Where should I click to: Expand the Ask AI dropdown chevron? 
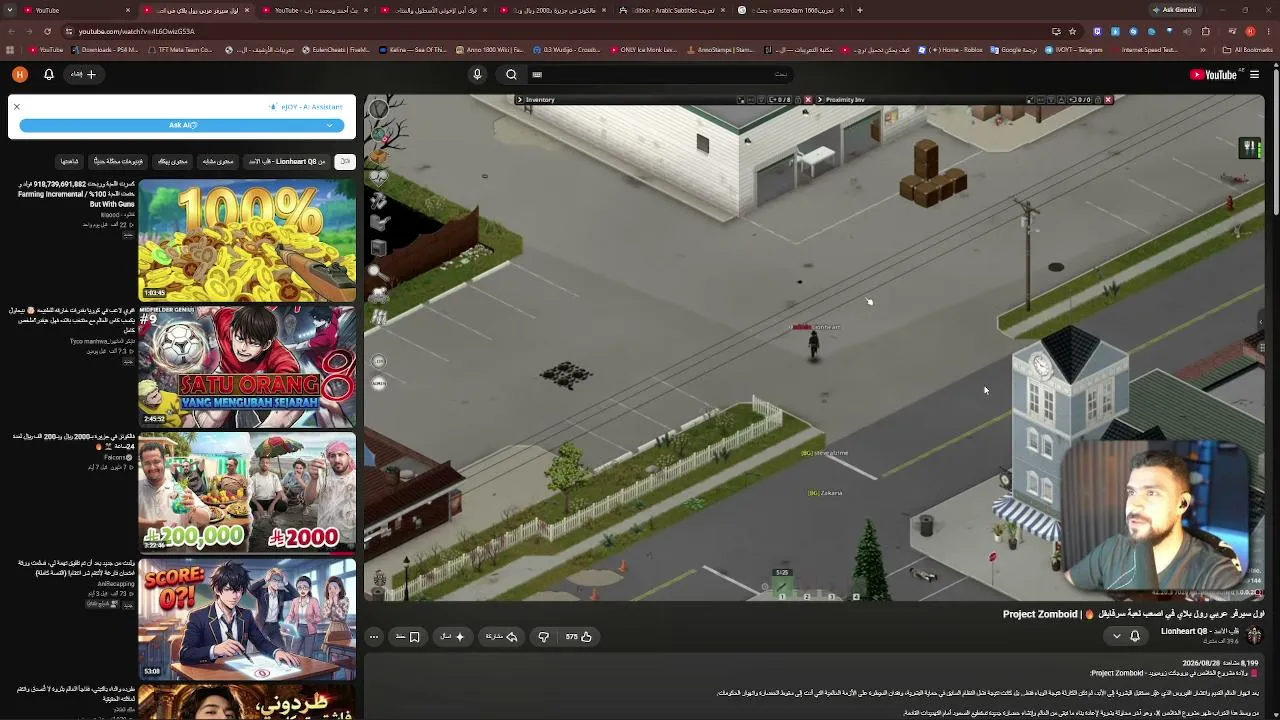[x=330, y=125]
